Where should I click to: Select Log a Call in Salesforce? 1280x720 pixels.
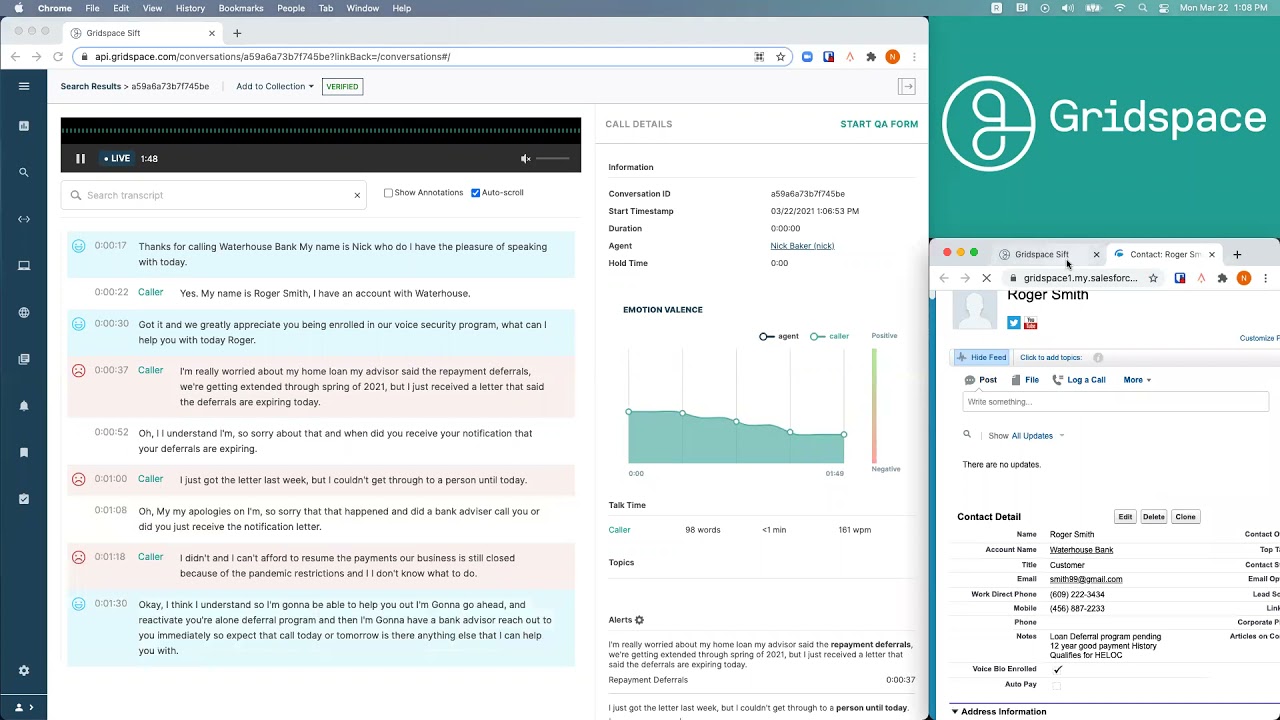(1078, 380)
